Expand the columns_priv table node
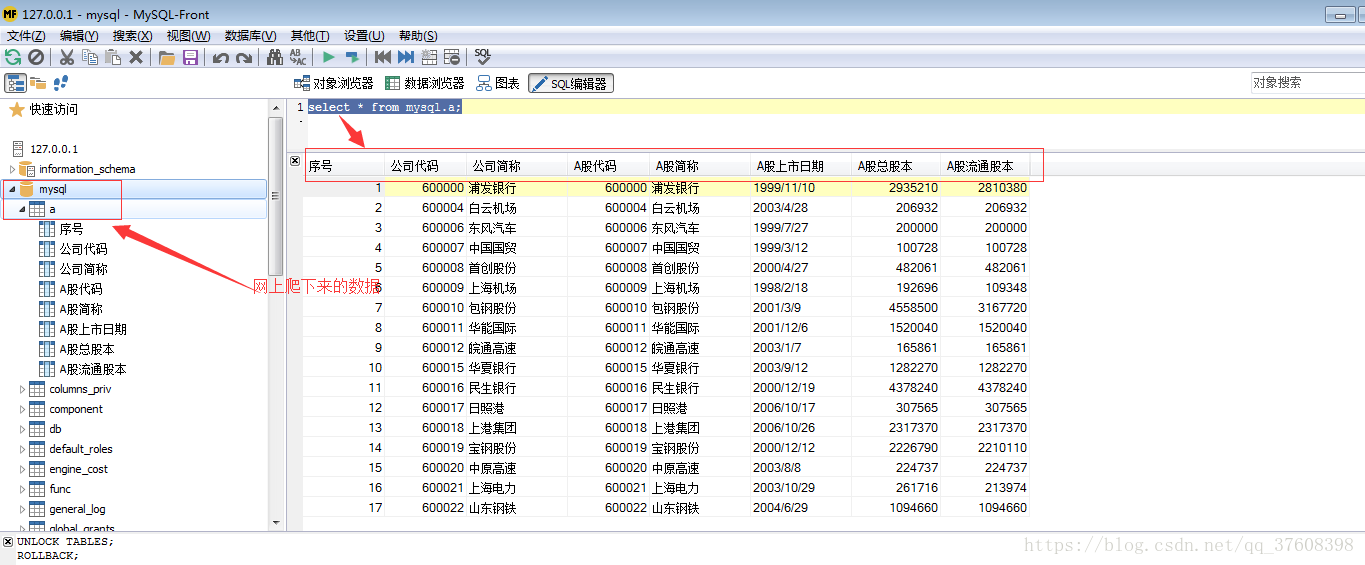The height and width of the screenshot is (565, 1365). [x=22, y=389]
